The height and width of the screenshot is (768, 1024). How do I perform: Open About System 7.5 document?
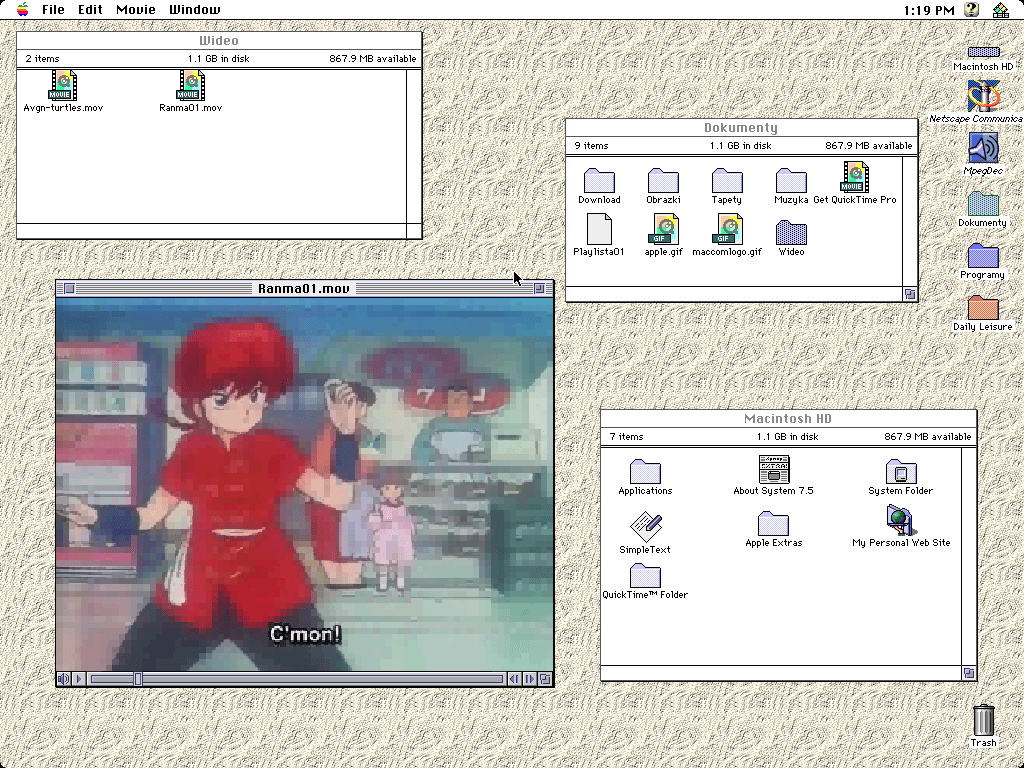(773, 469)
